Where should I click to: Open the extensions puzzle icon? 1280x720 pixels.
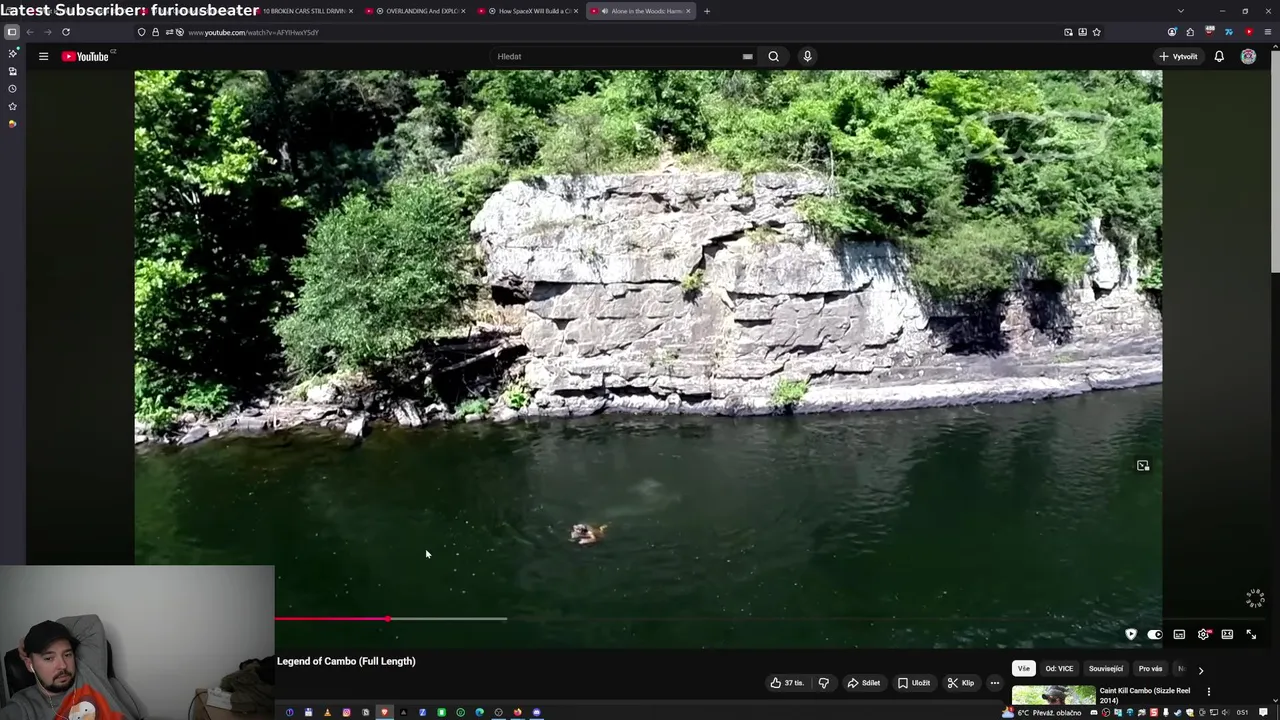[1190, 32]
